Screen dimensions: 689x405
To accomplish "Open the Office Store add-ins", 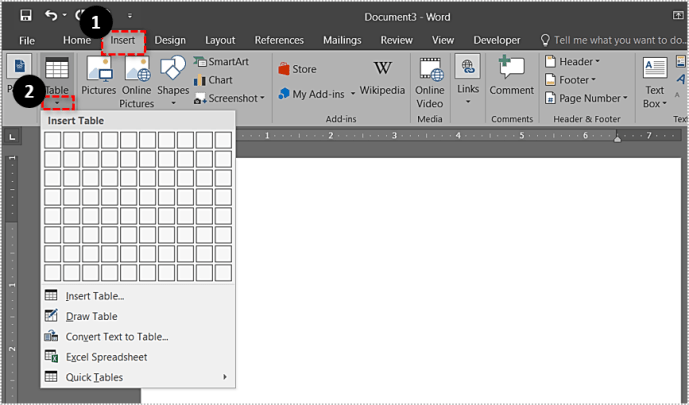I will [x=297, y=69].
